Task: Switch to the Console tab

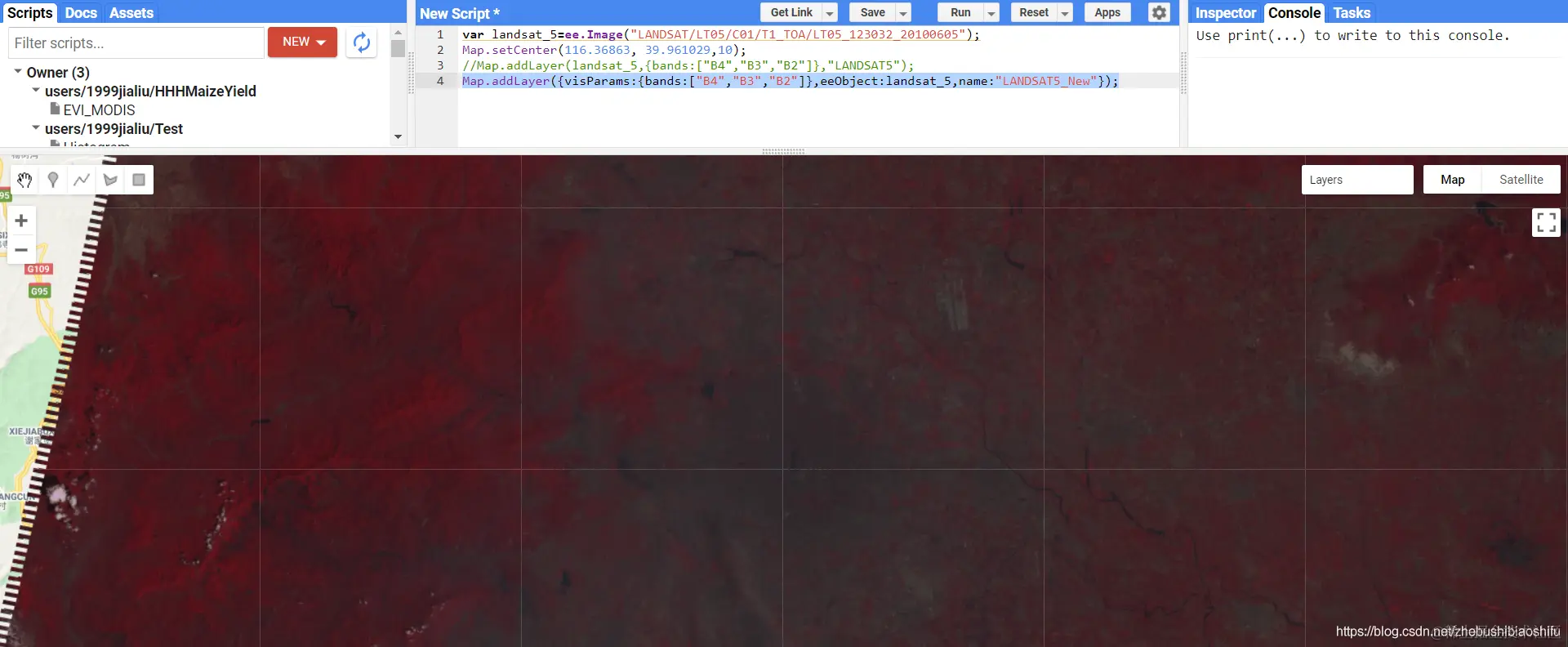Action: coord(1294,13)
